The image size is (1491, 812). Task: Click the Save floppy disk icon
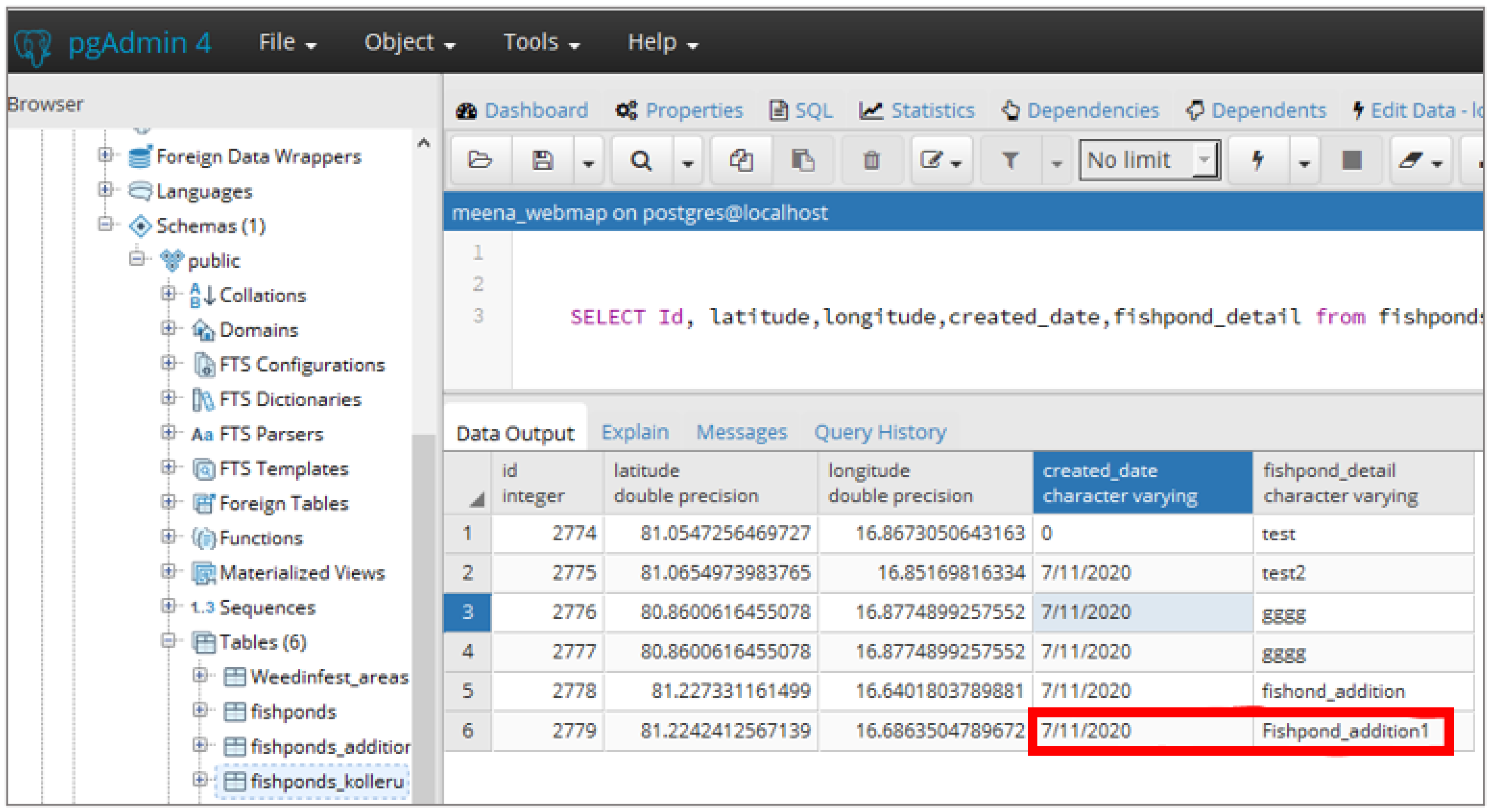(542, 160)
